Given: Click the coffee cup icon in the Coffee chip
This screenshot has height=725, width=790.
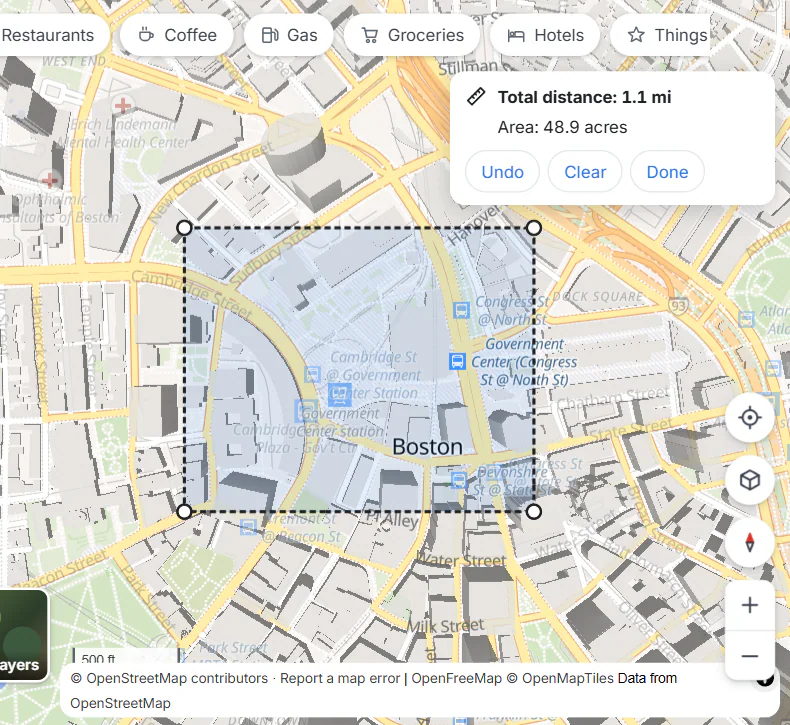Looking at the screenshot, I should (146, 35).
